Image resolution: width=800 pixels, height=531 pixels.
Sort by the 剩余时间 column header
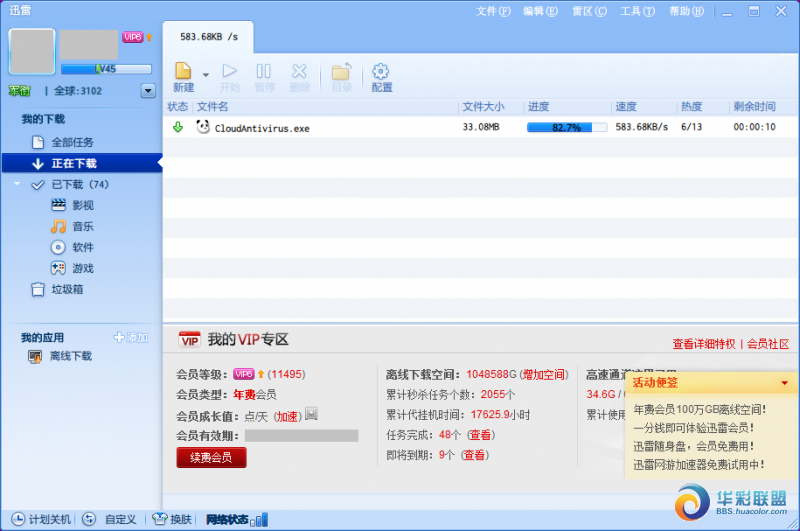754,107
